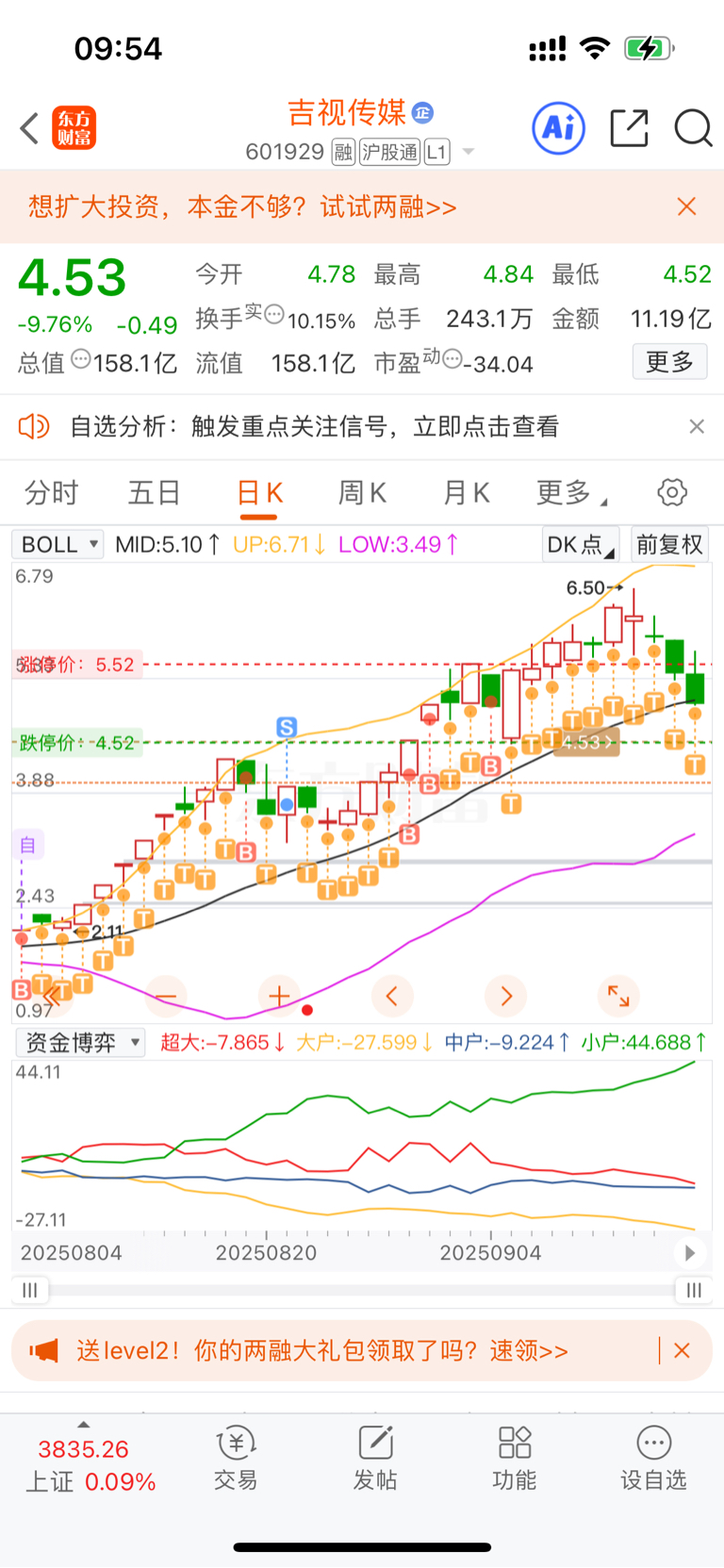Open the Ai assistant icon
The width and height of the screenshot is (724, 1568).
coord(559,128)
